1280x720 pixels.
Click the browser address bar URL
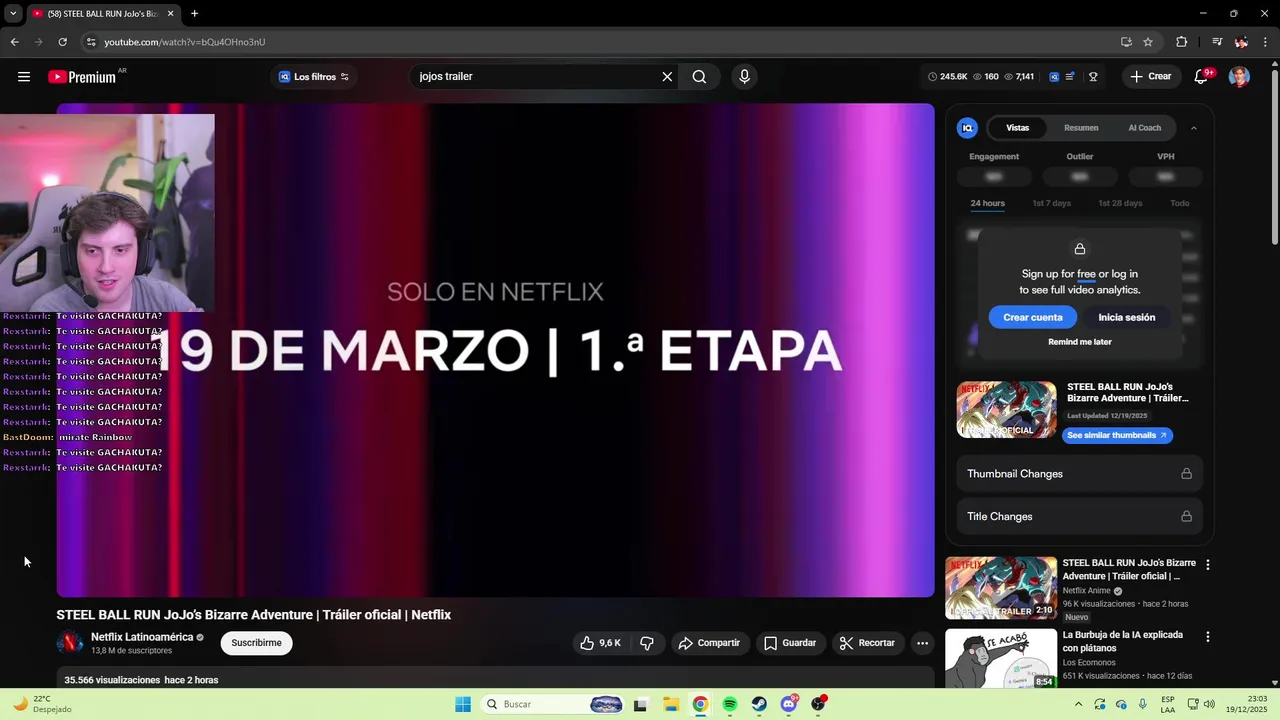pyautogui.click(x=185, y=42)
